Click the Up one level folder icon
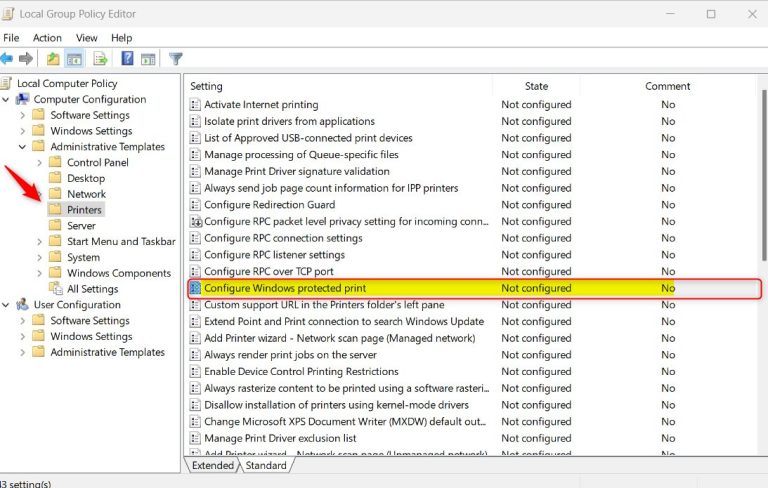The width and height of the screenshot is (768, 488). point(53,59)
